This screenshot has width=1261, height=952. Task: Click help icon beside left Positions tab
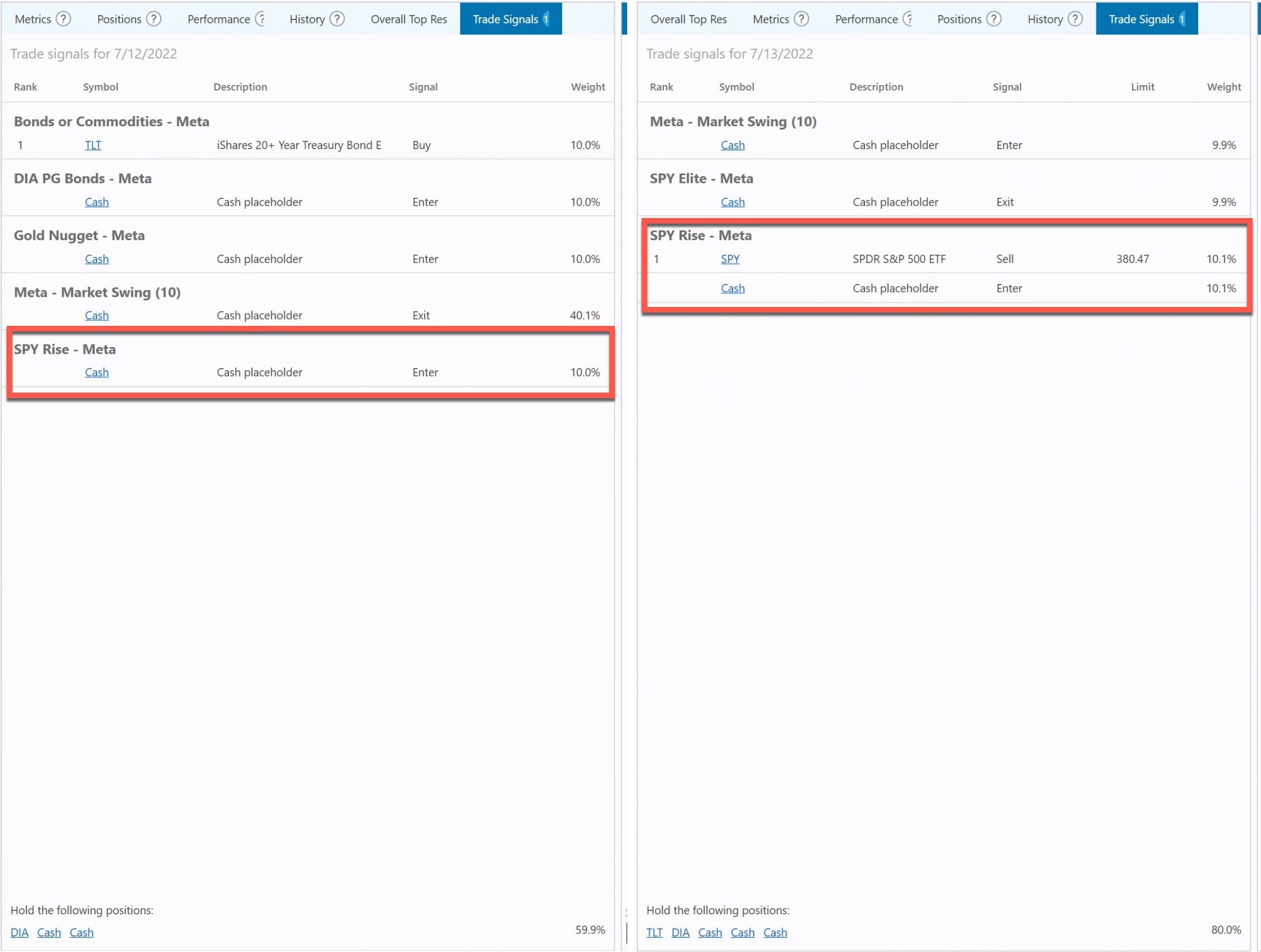coord(153,19)
